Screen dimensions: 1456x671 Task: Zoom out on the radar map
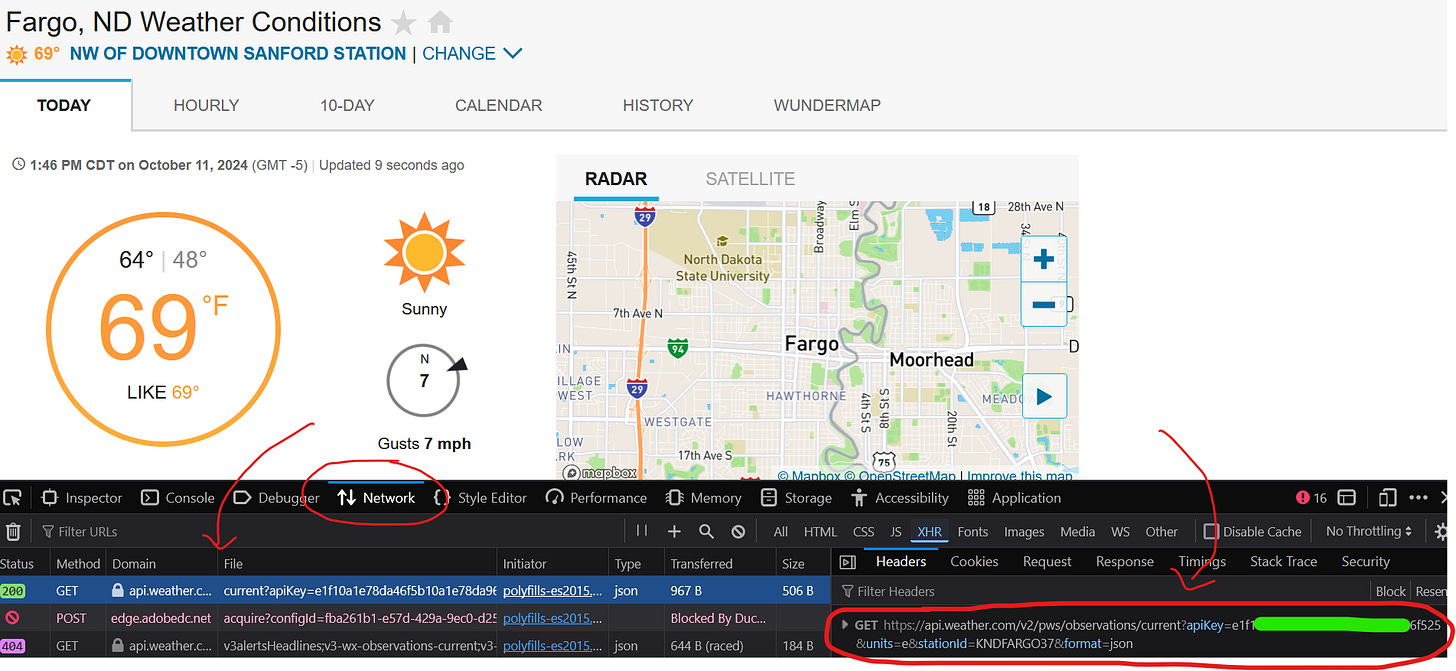point(1044,304)
